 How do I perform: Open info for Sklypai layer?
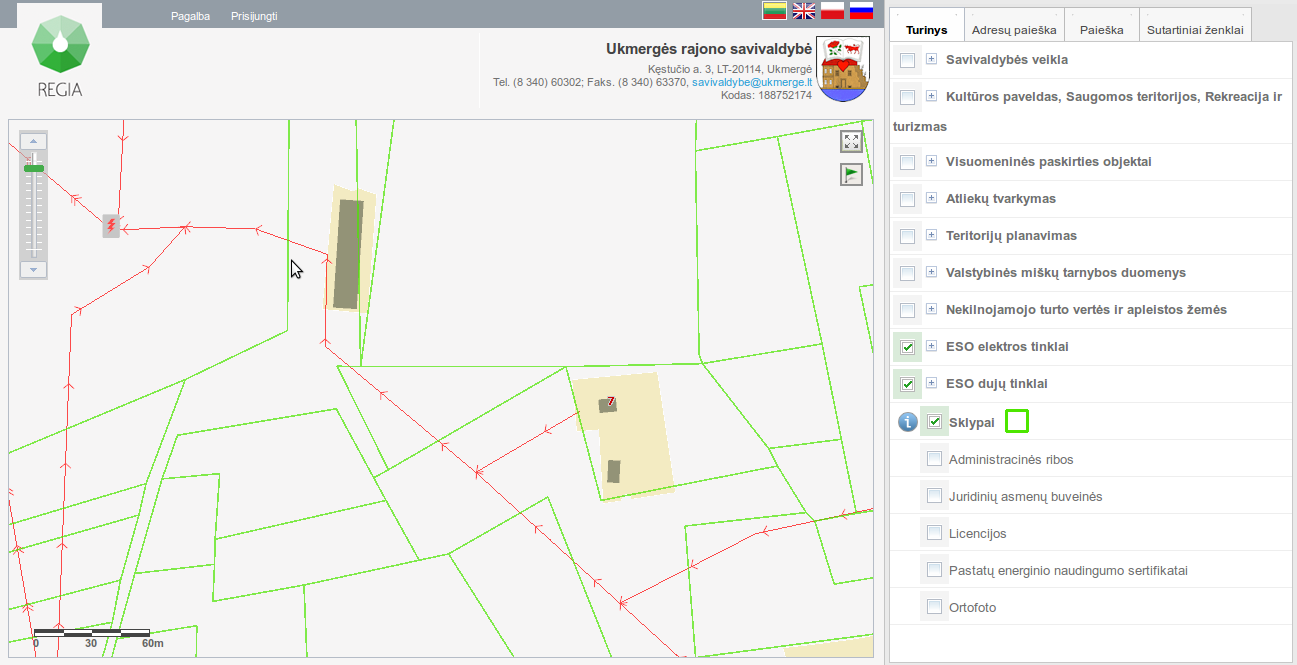click(x=907, y=422)
